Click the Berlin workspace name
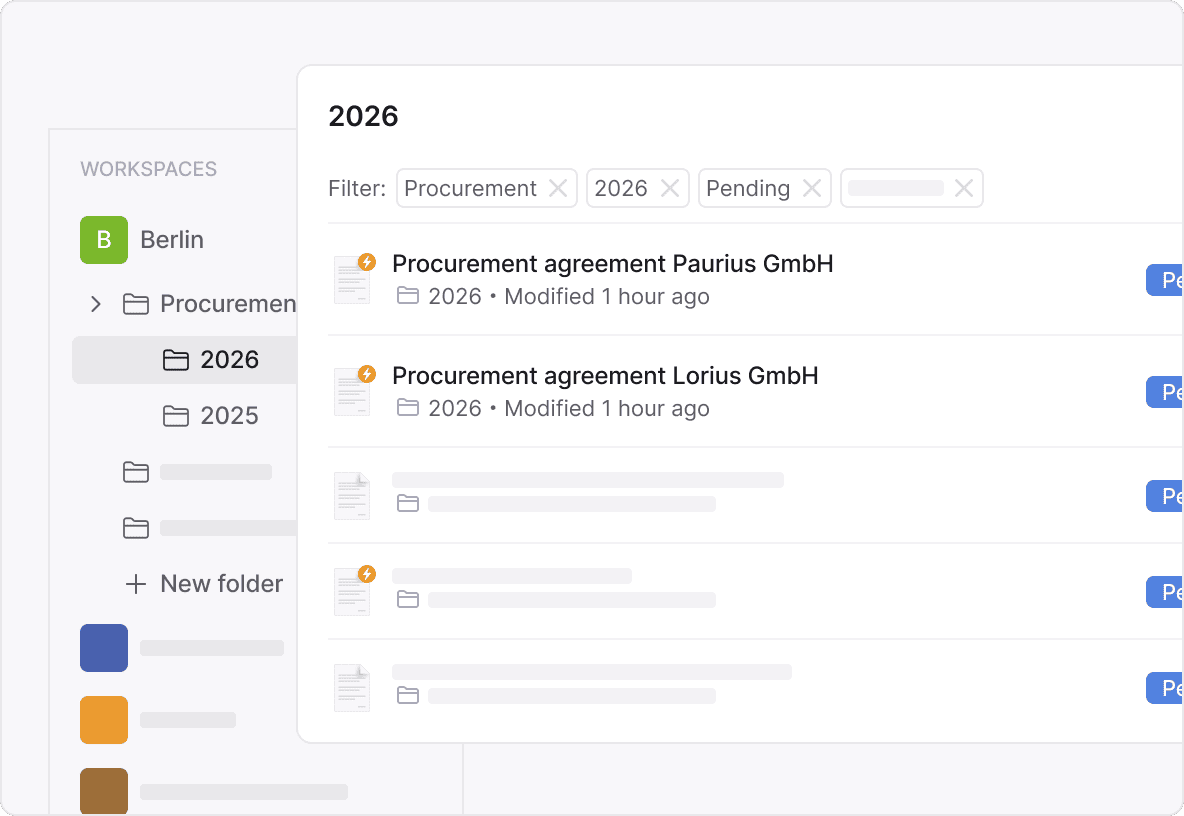The width and height of the screenshot is (1184, 816). point(172,240)
